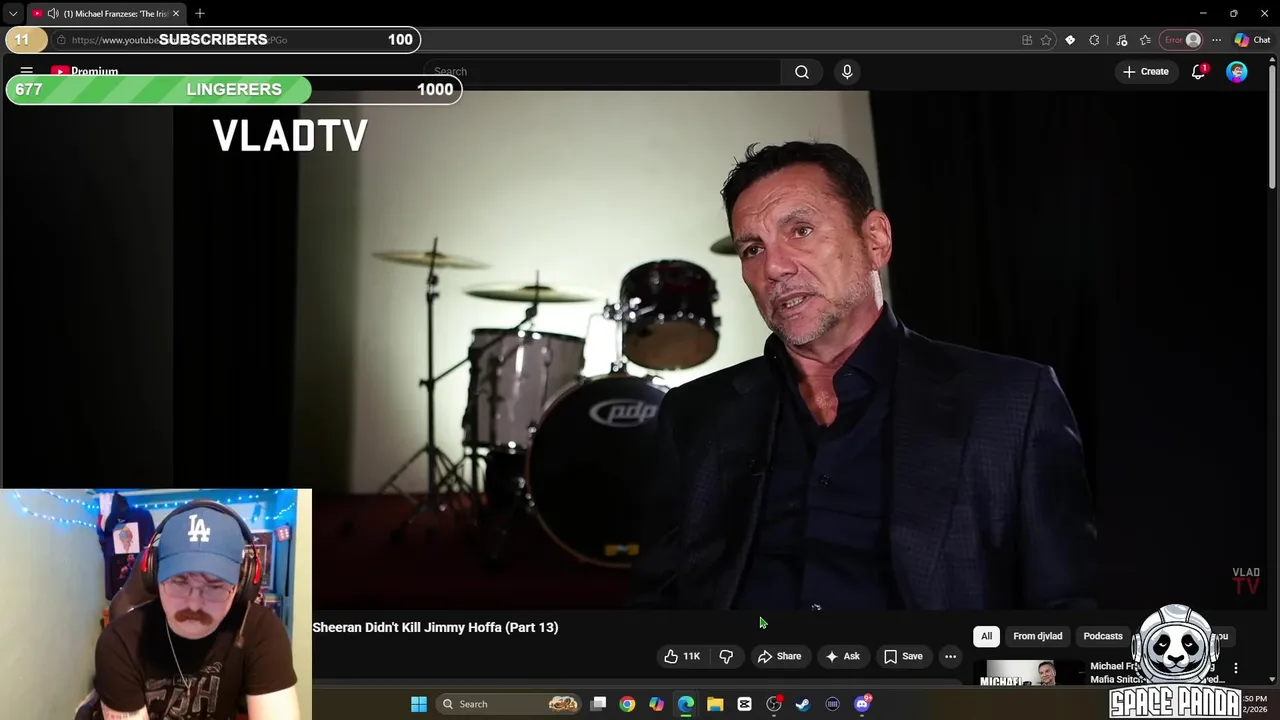Image resolution: width=1280 pixels, height=720 pixels.
Task: Click the Error profile button
Action: [x=1182, y=40]
